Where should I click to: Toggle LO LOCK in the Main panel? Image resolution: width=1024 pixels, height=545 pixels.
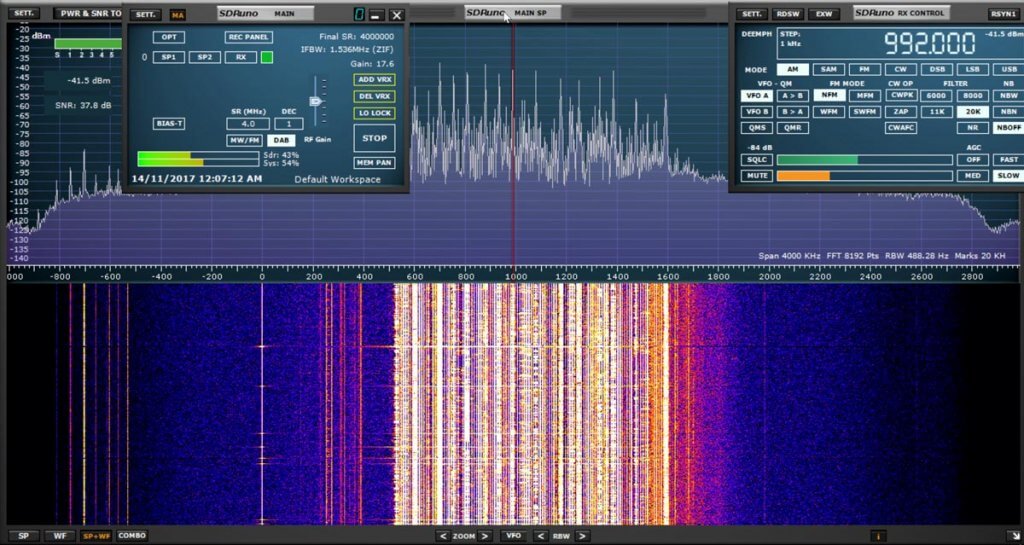click(374, 113)
